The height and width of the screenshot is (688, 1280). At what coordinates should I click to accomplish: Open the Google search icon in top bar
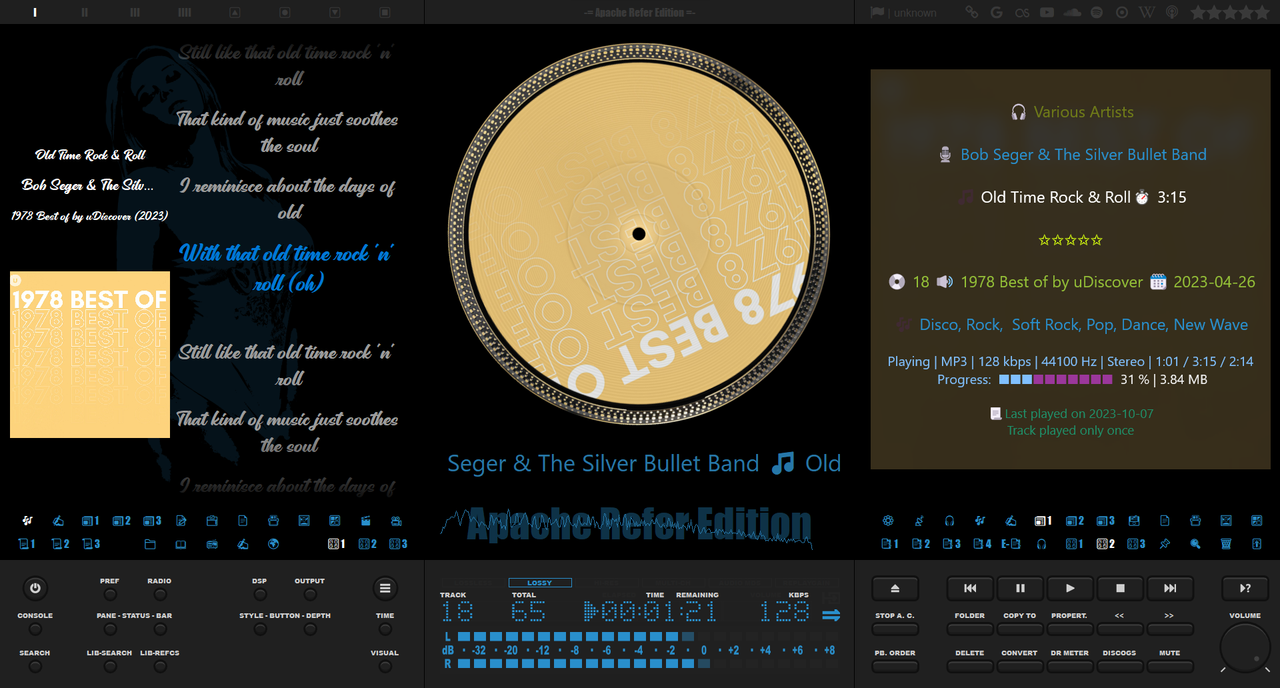[x=996, y=12]
